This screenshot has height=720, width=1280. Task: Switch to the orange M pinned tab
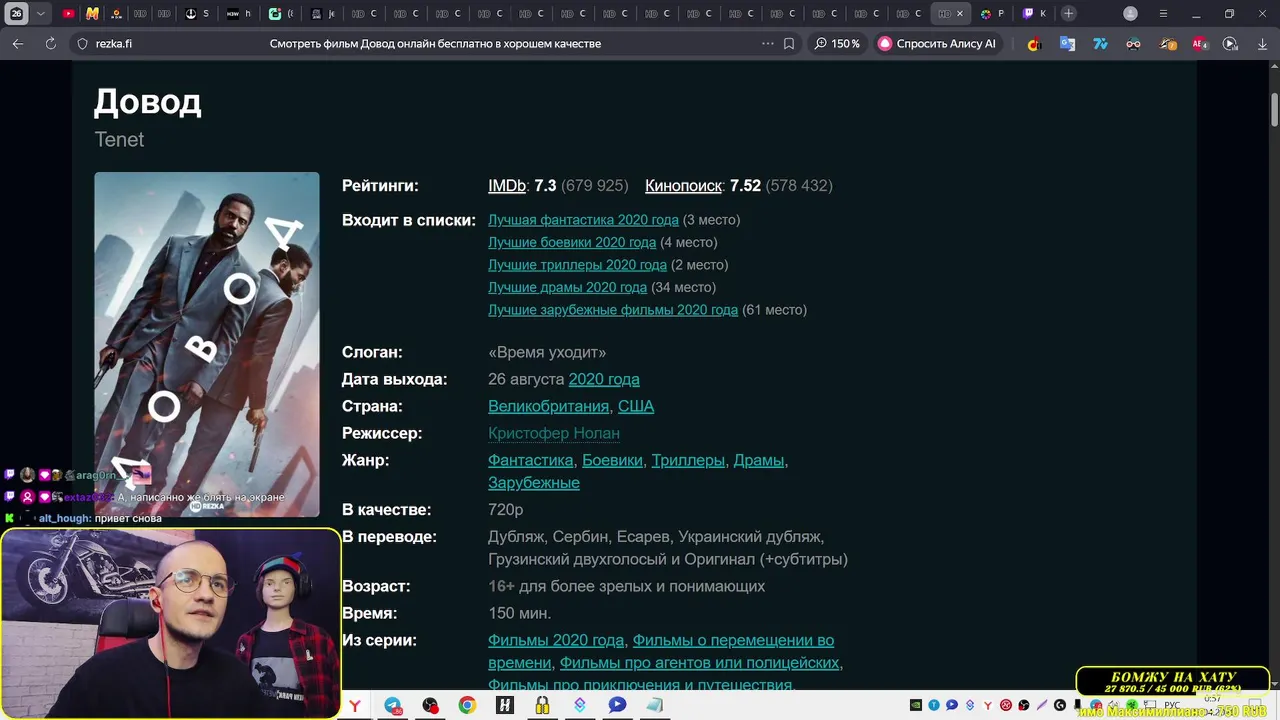(92, 14)
